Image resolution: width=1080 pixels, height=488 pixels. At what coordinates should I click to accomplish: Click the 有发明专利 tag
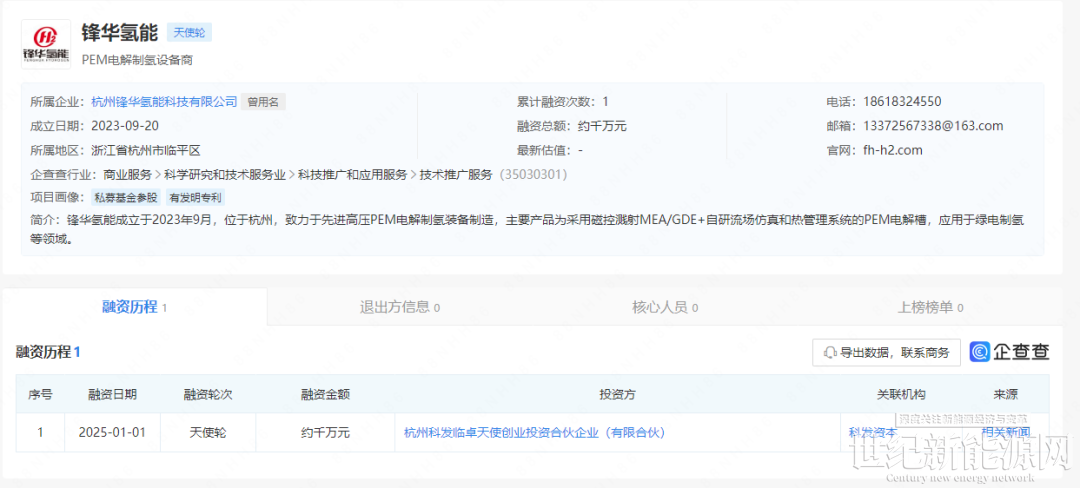[x=195, y=198]
